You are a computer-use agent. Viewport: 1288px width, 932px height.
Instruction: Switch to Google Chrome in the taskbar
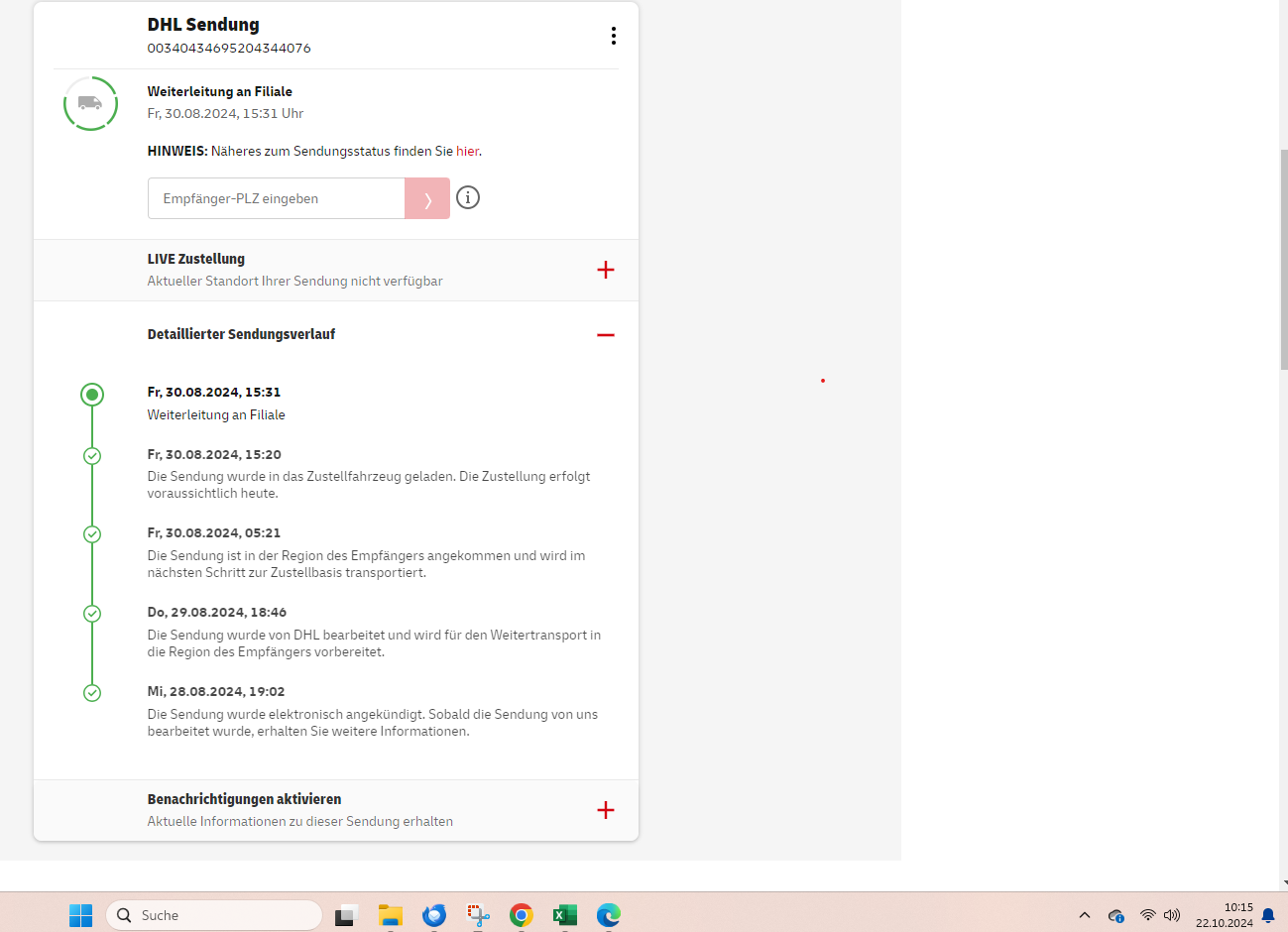pos(522,915)
